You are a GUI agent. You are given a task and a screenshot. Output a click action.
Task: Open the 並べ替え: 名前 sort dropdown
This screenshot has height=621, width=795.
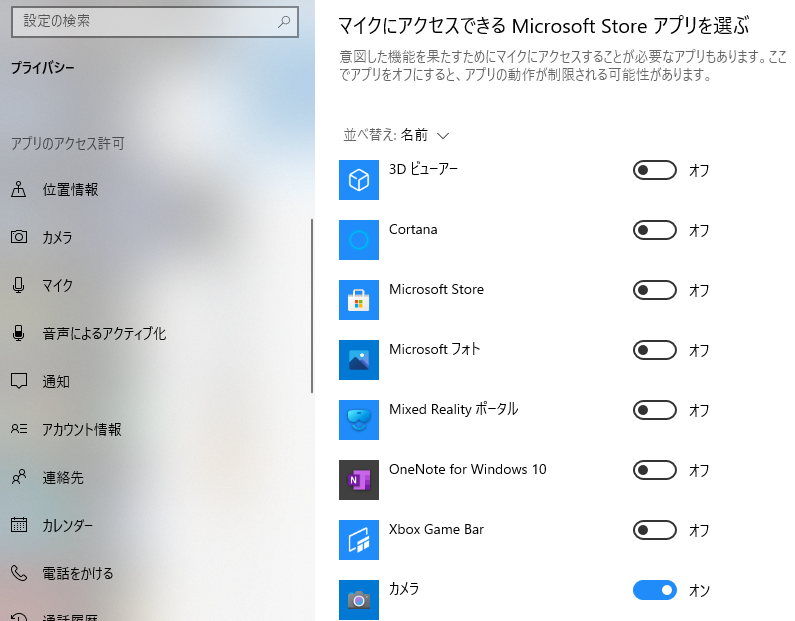pos(396,135)
